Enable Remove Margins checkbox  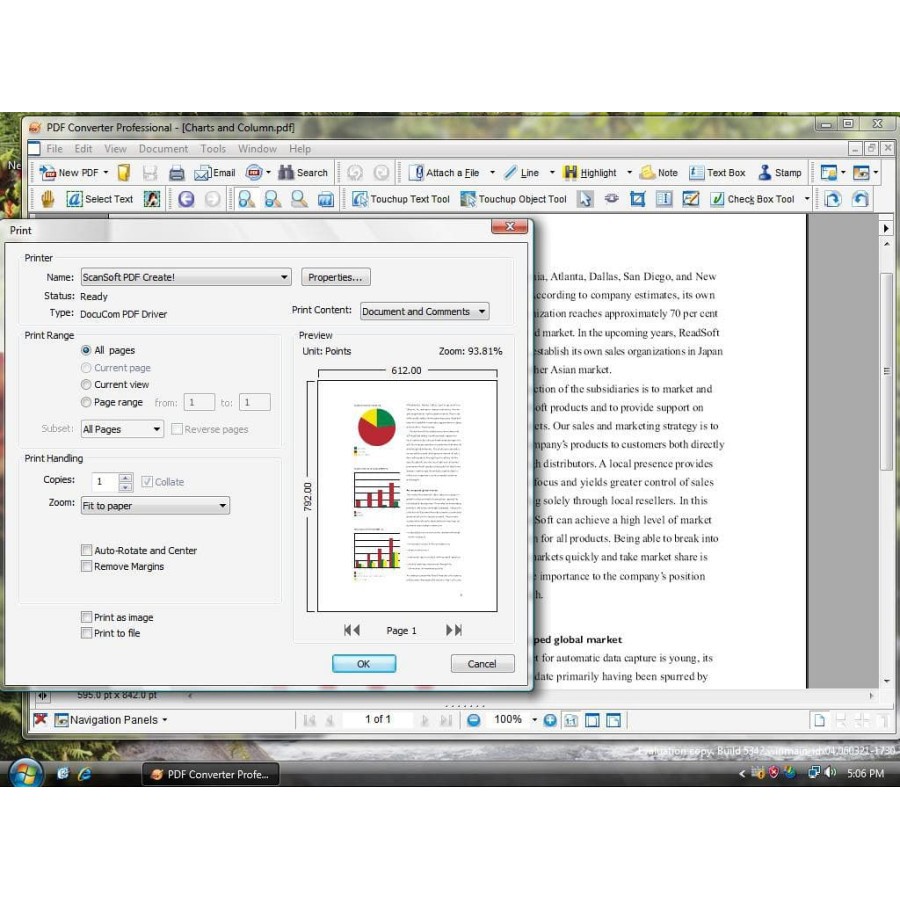pos(87,567)
